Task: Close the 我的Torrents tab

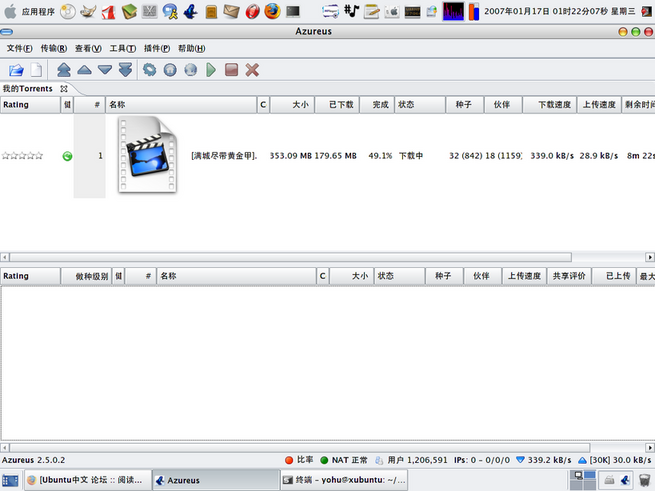Action: (63, 89)
